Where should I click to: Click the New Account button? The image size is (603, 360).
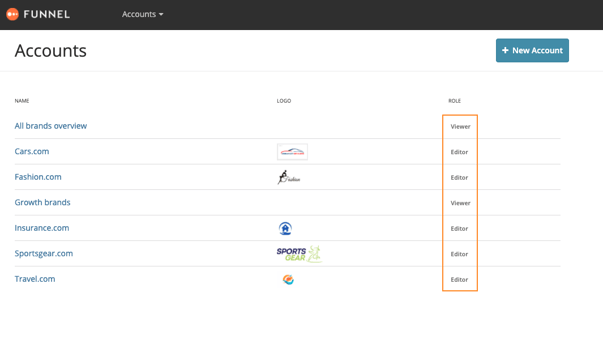532,50
